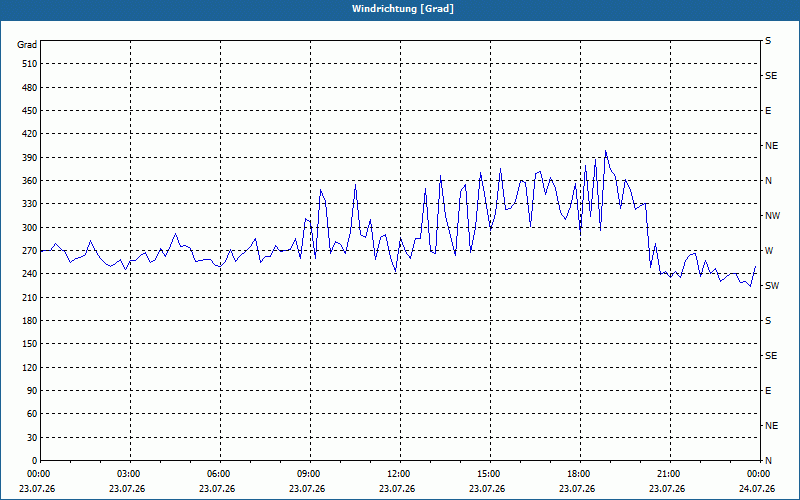Select the 510 y-axis value
Viewport: 800px width, 500px height.
click(30, 64)
